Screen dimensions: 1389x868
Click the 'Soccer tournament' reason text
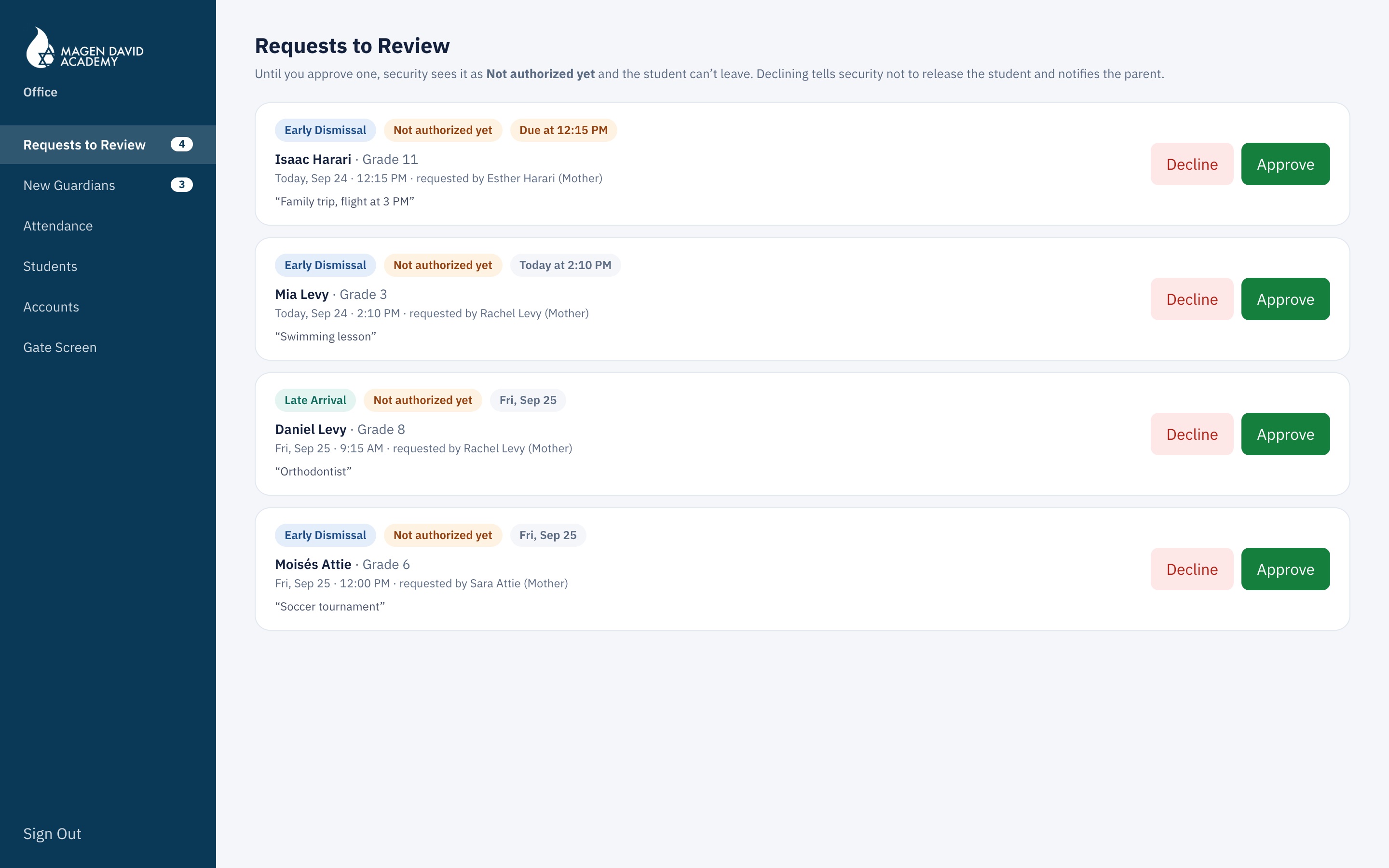pos(329,606)
